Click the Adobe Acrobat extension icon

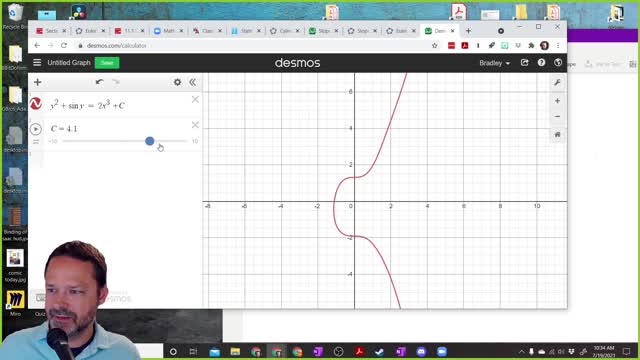(x=464, y=46)
